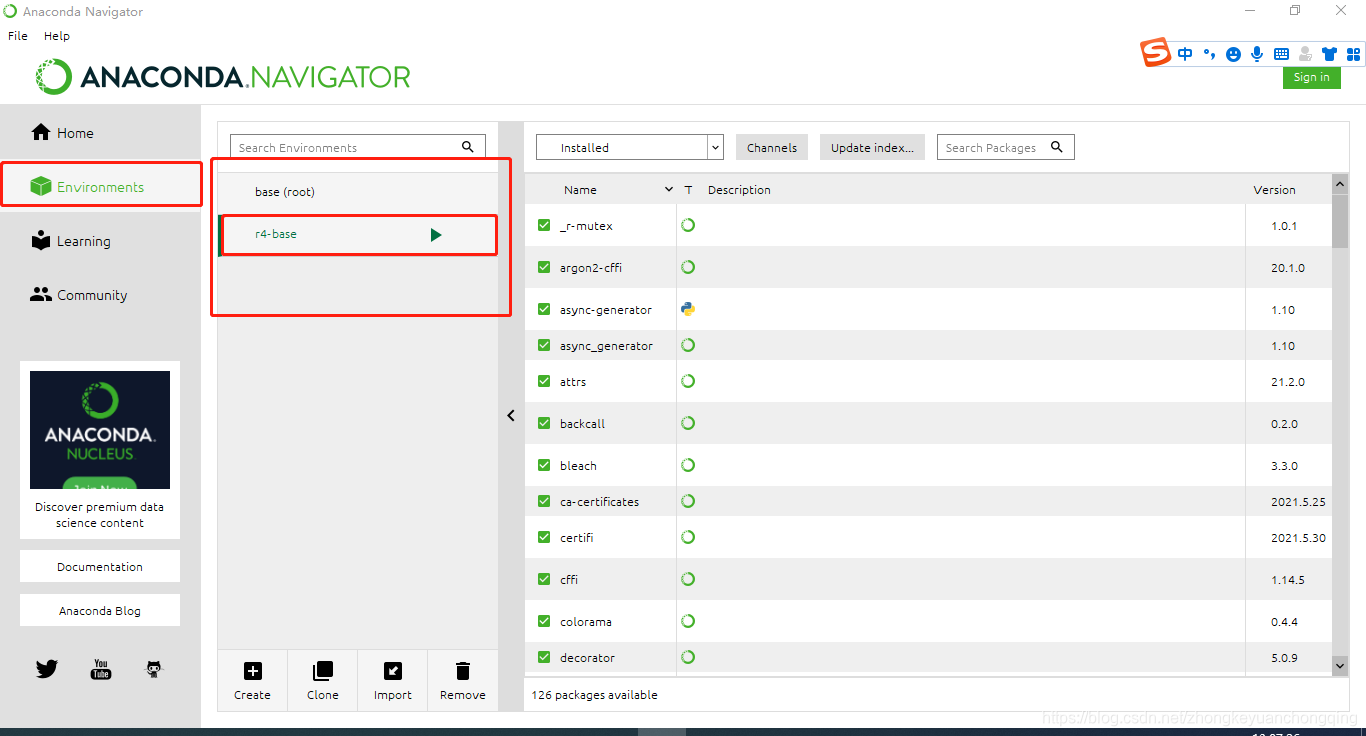Image resolution: width=1366 pixels, height=736 pixels.
Task: Open the Help menu
Action: click(x=57, y=35)
